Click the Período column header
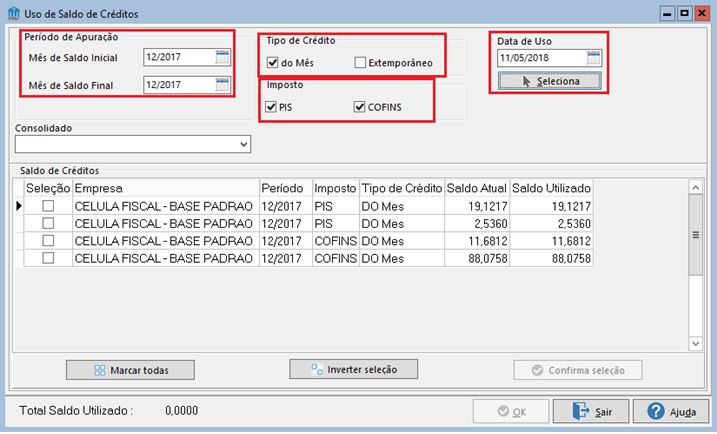This screenshot has width=717, height=434. point(286,188)
